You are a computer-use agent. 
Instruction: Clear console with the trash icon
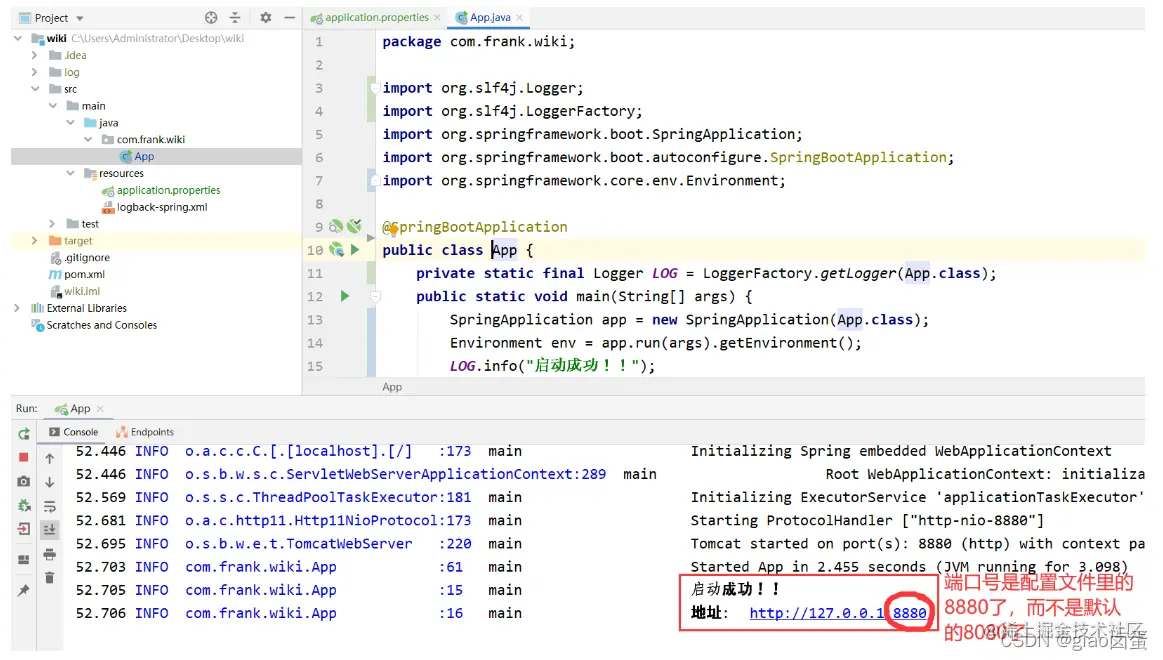(x=50, y=578)
